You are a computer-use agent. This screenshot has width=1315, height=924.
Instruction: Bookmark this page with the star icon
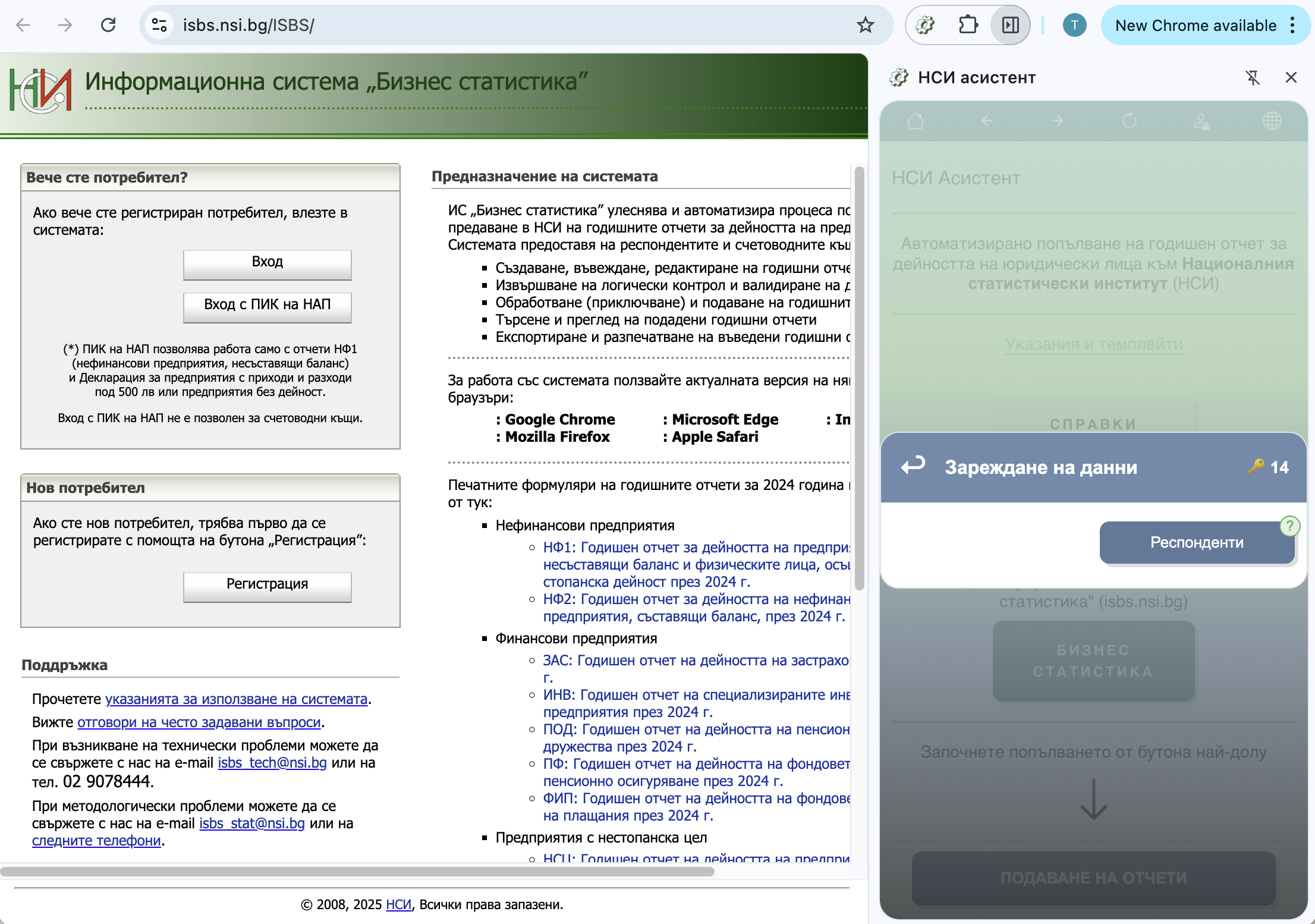pyautogui.click(x=865, y=25)
